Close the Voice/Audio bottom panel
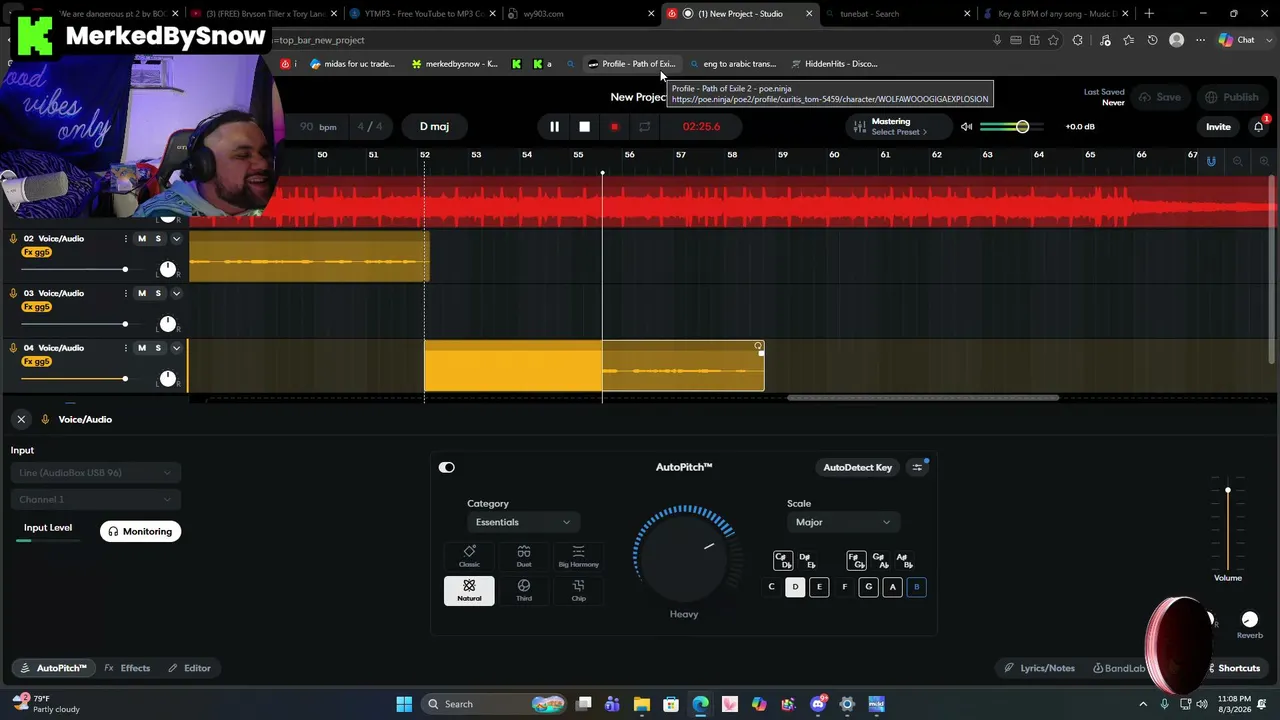 21,420
